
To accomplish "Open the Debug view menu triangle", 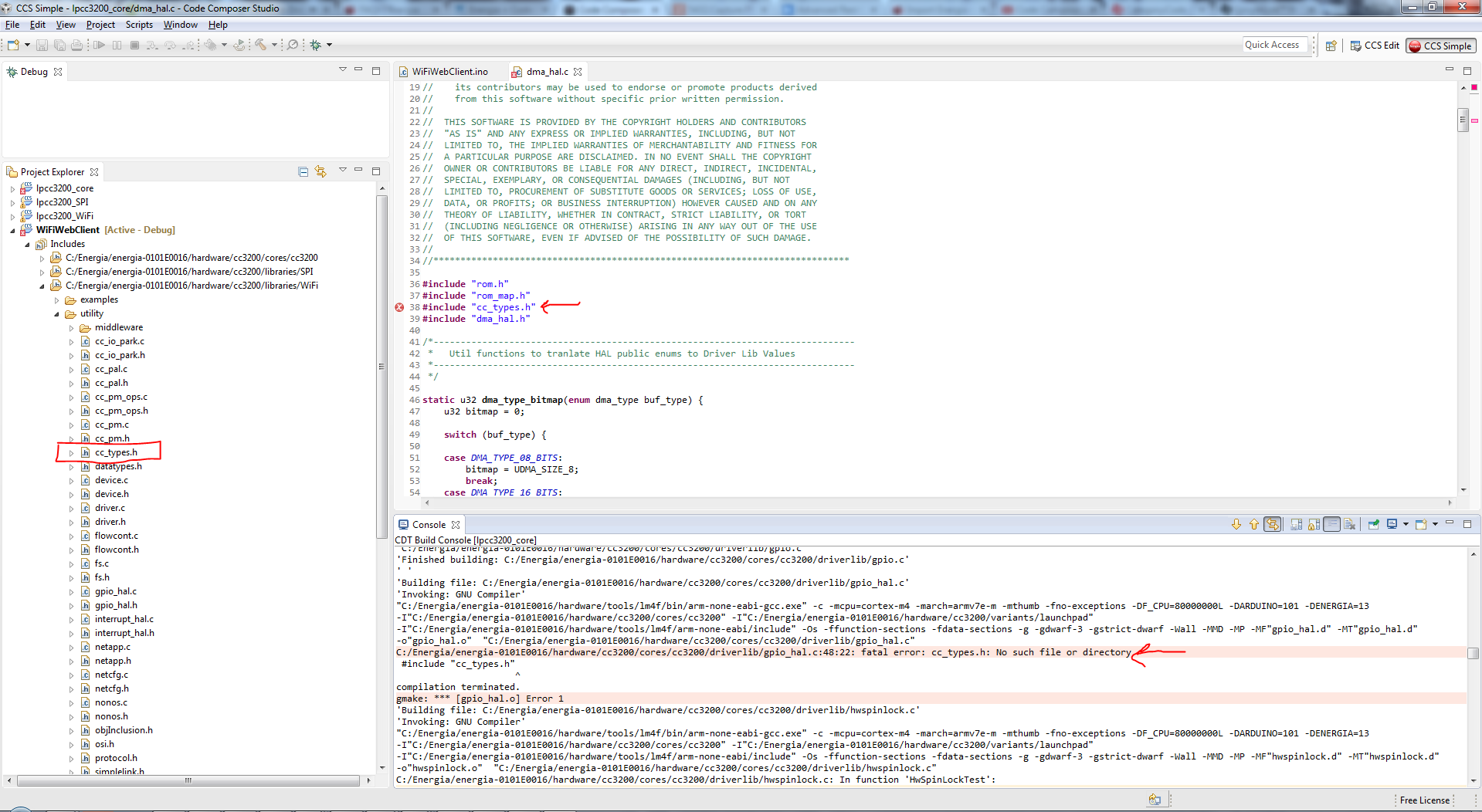I will 342,69.
